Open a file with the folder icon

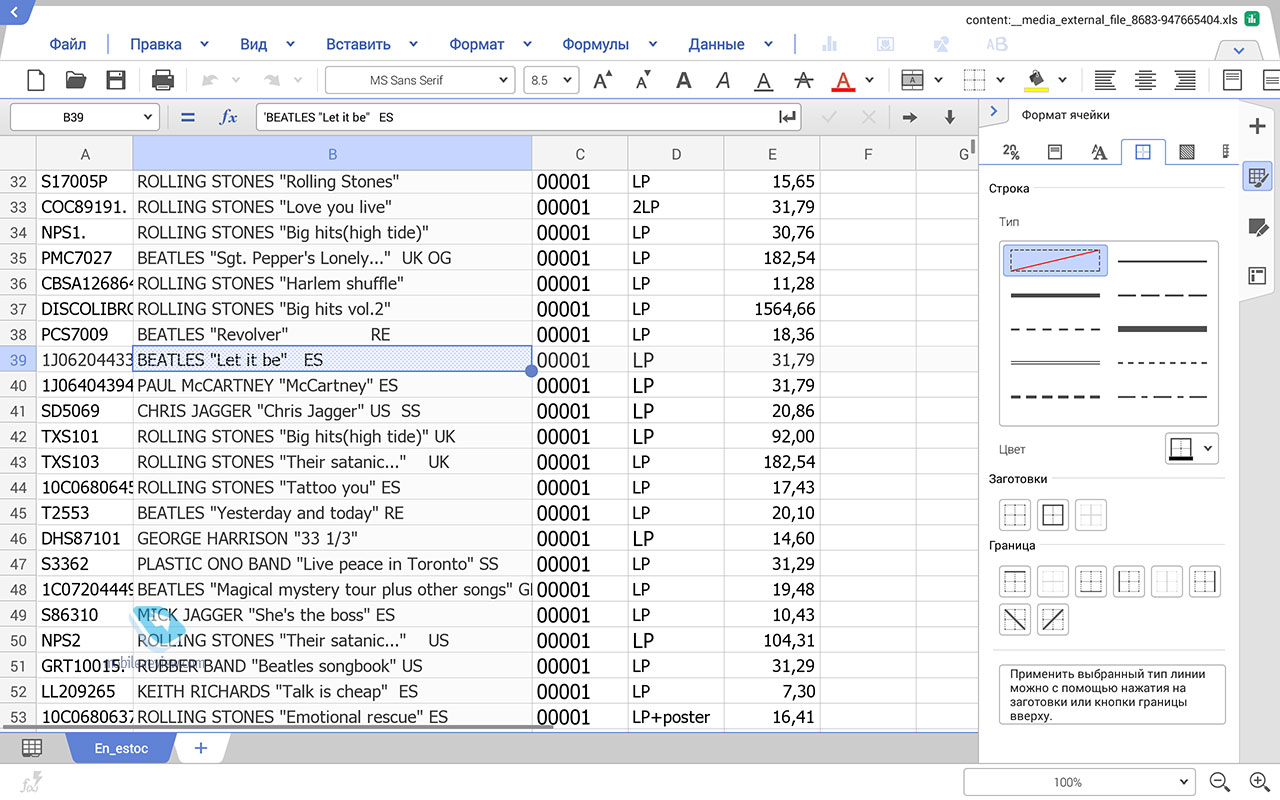(x=76, y=80)
